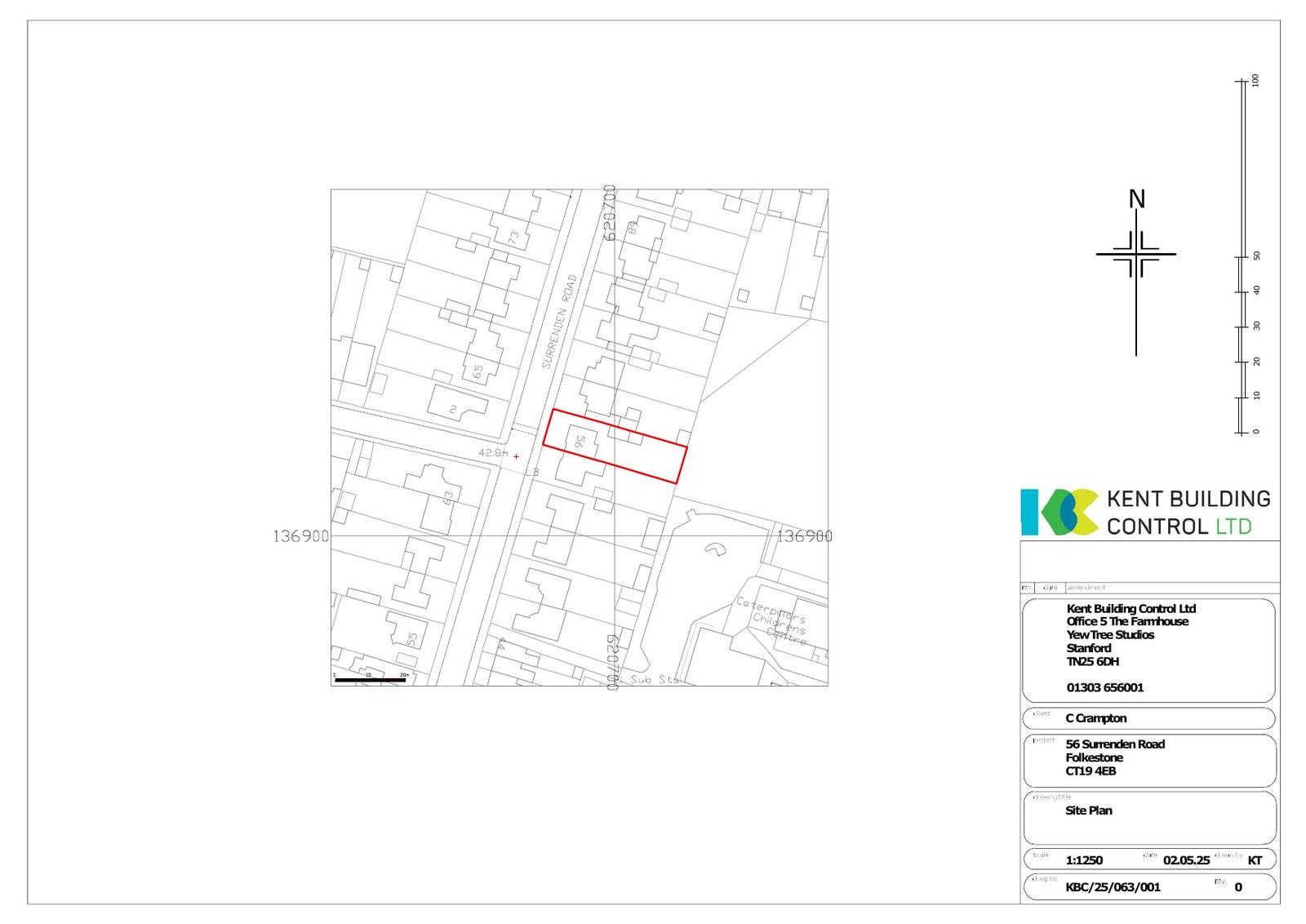Image resolution: width=1306 pixels, height=924 pixels.
Task: Select the 56 Surrenden Road project address
Action: click(1114, 744)
